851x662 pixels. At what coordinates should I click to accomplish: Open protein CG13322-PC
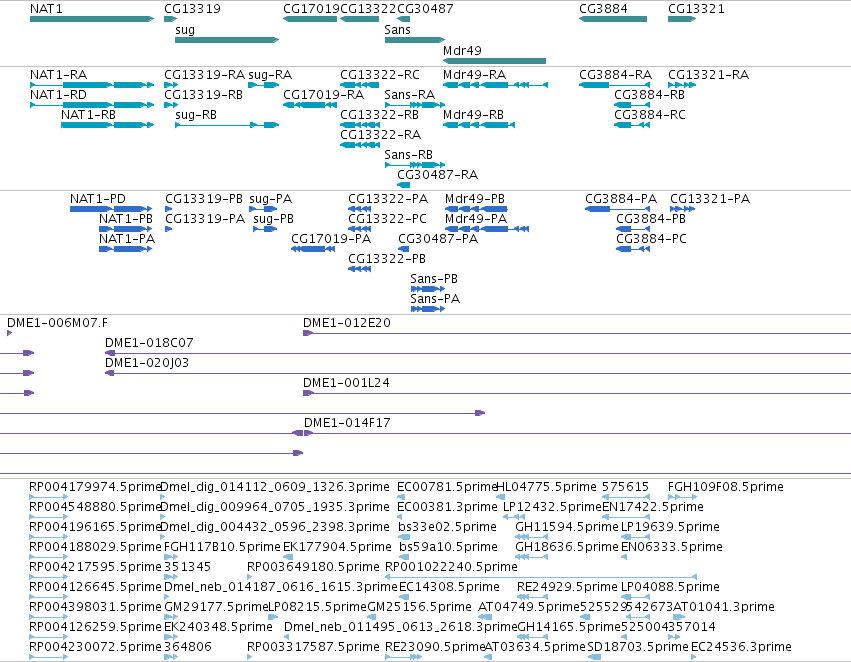[388, 219]
